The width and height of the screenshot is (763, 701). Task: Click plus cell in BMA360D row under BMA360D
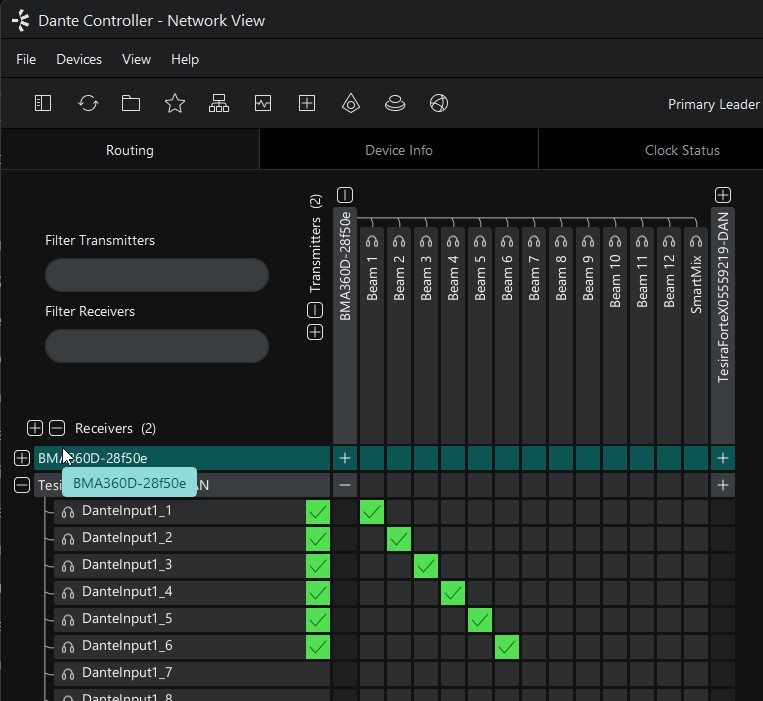(345, 458)
